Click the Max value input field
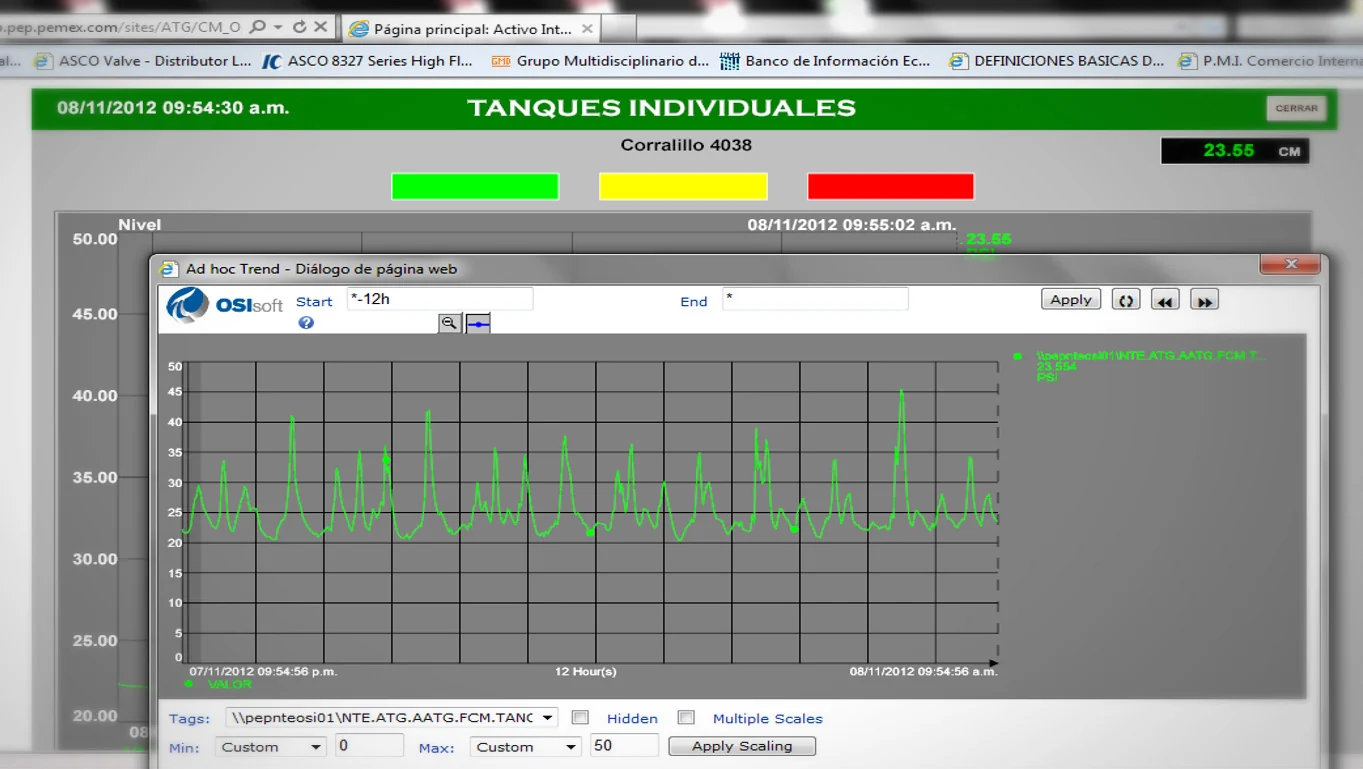1363x769 pixels. (624, 746)
